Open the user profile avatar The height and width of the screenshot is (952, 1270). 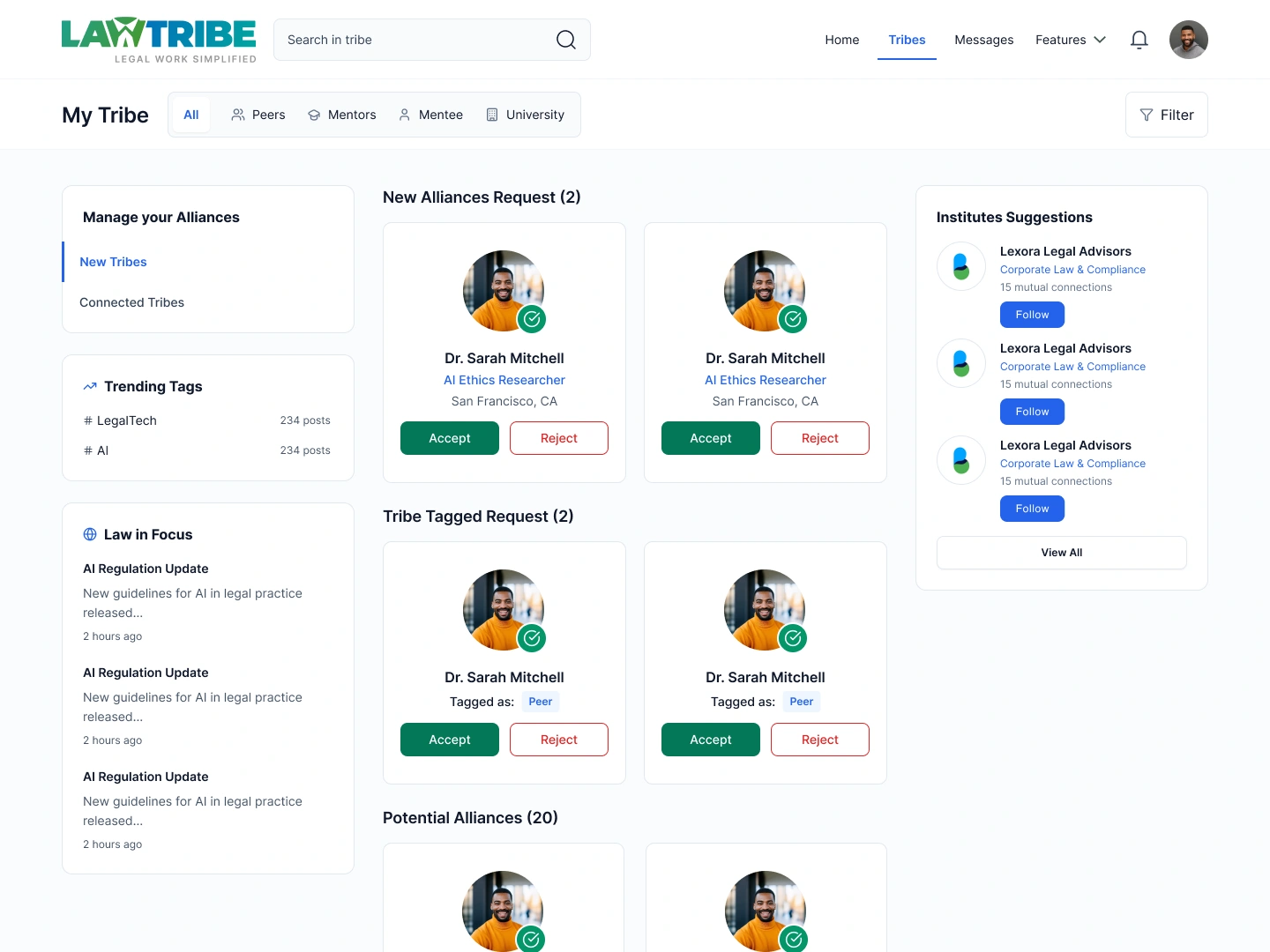click(x=1189, y=40)
